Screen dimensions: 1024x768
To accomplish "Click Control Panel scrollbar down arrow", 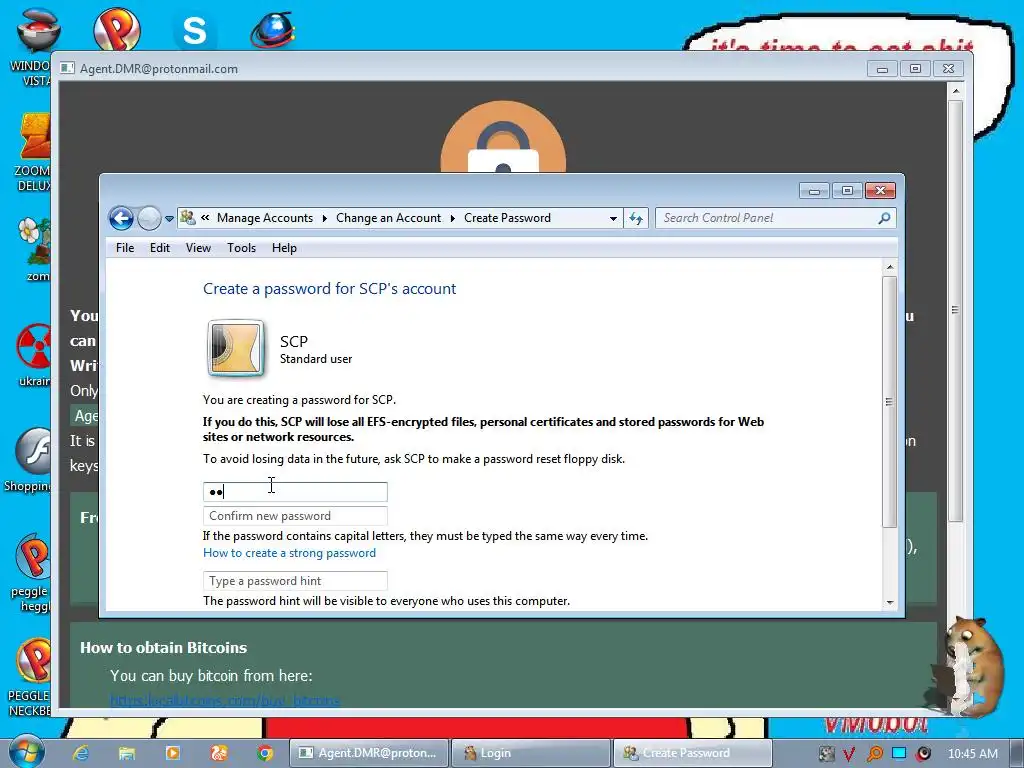I will (889, 603).
